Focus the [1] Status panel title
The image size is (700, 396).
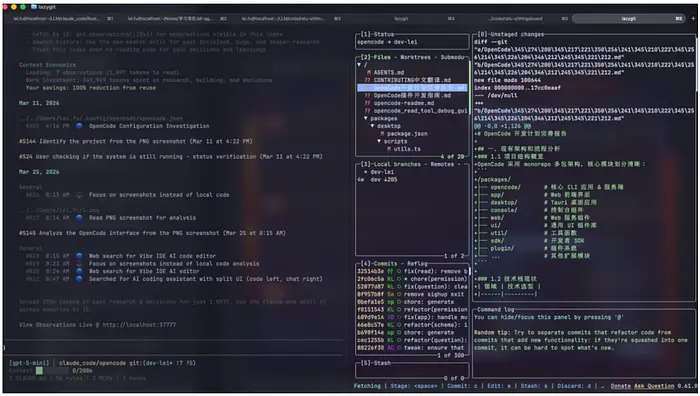point(377,34)
